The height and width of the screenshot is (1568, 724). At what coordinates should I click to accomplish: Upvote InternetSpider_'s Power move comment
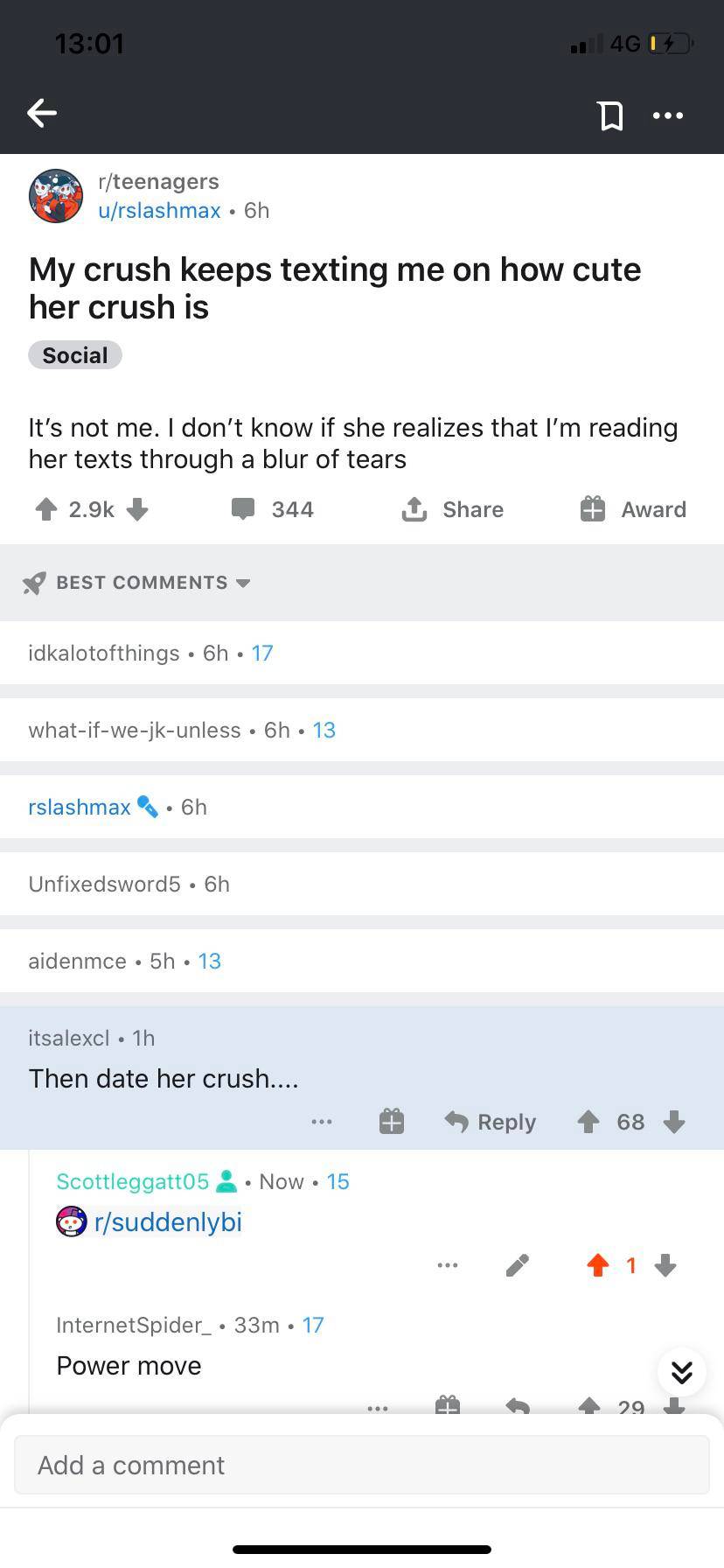pos(589,1405)
